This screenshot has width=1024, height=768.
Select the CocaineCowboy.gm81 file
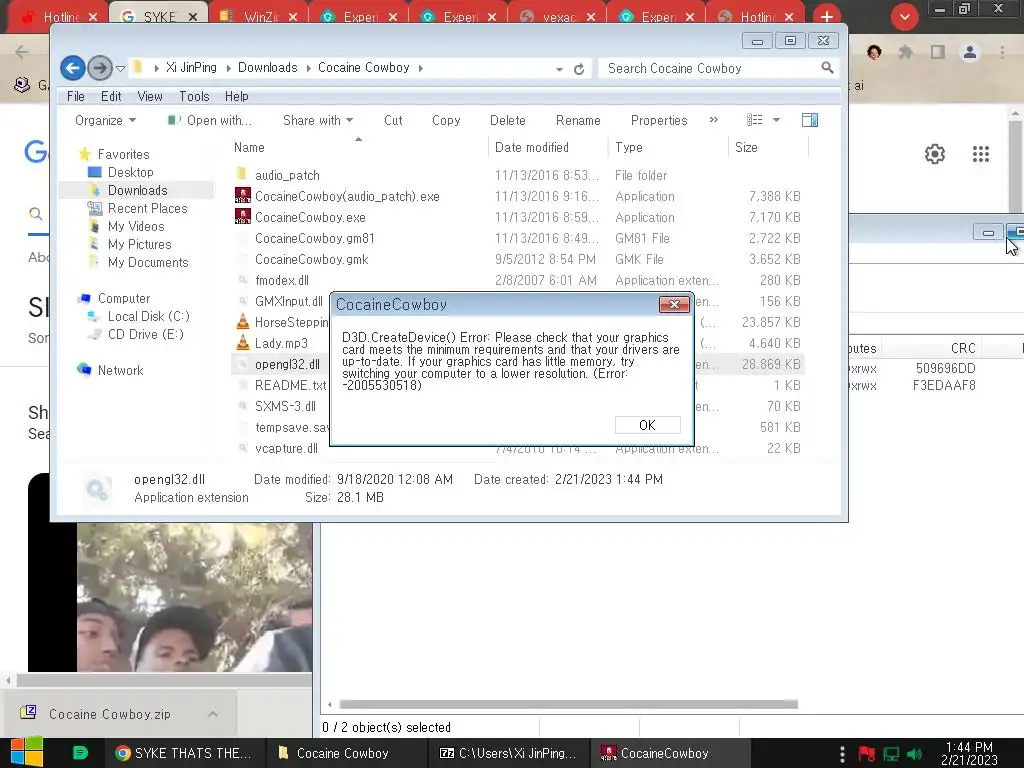[x=315, y=238]
